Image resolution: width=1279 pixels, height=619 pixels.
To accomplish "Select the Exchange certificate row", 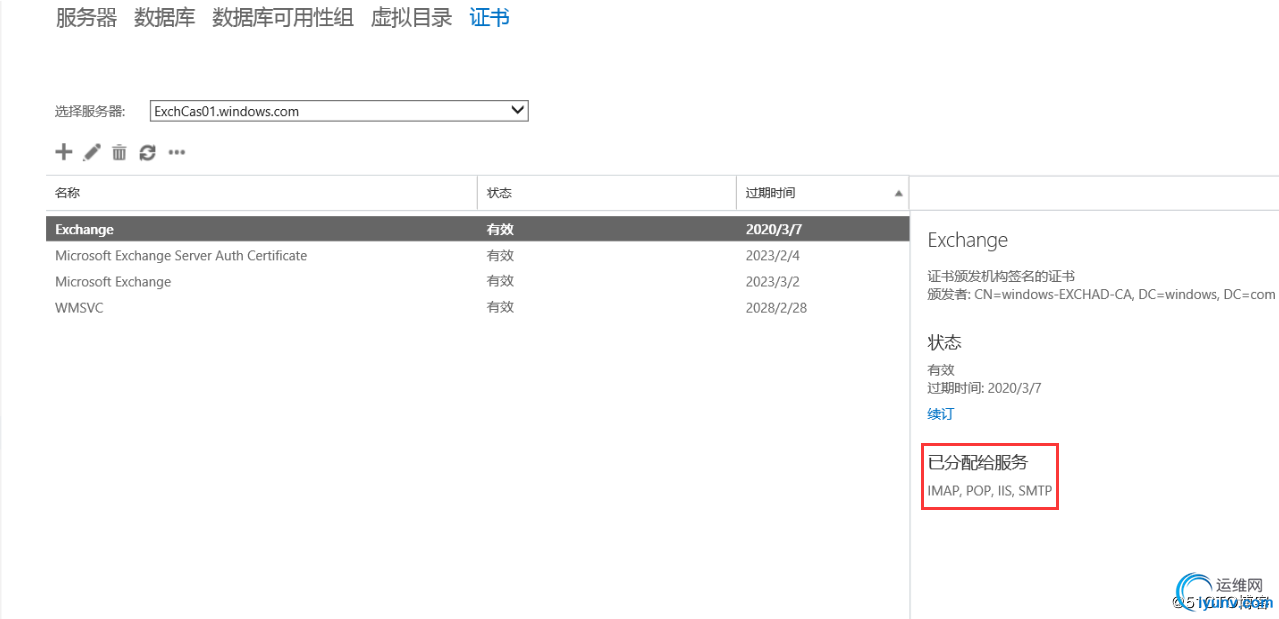I will (x=477, y=229).
